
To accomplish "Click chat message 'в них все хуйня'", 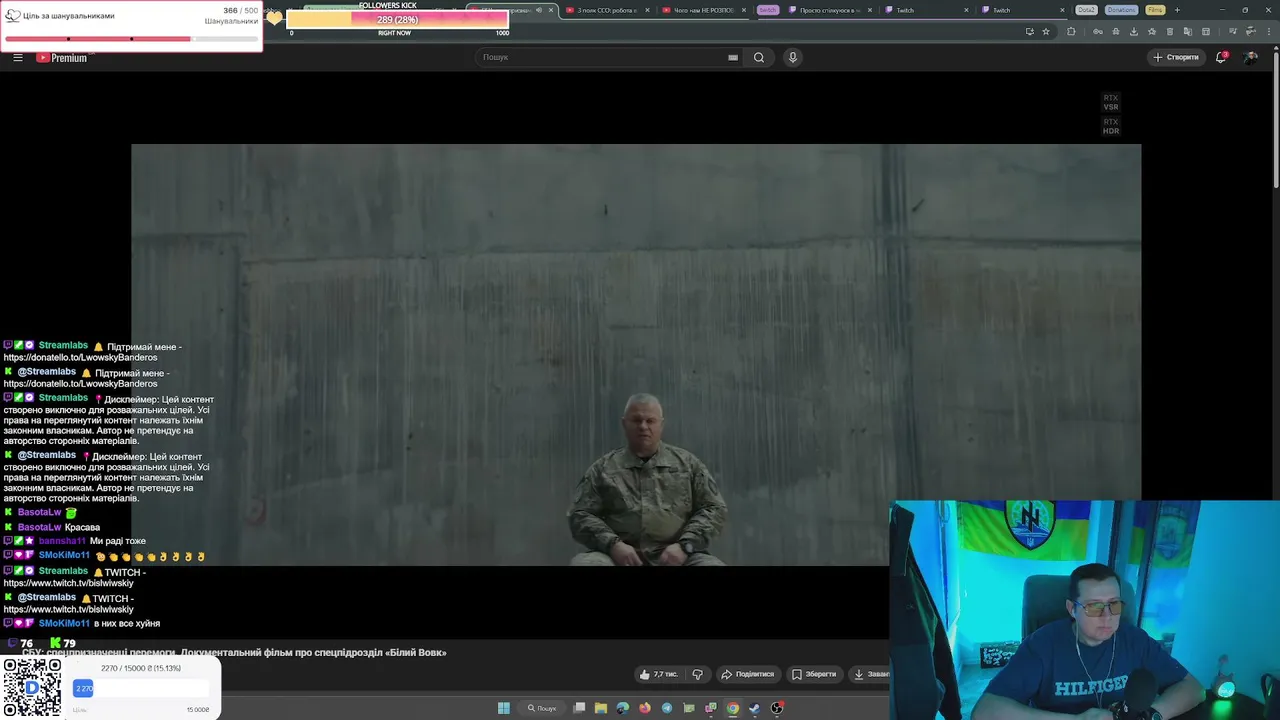I will (126, 623).
